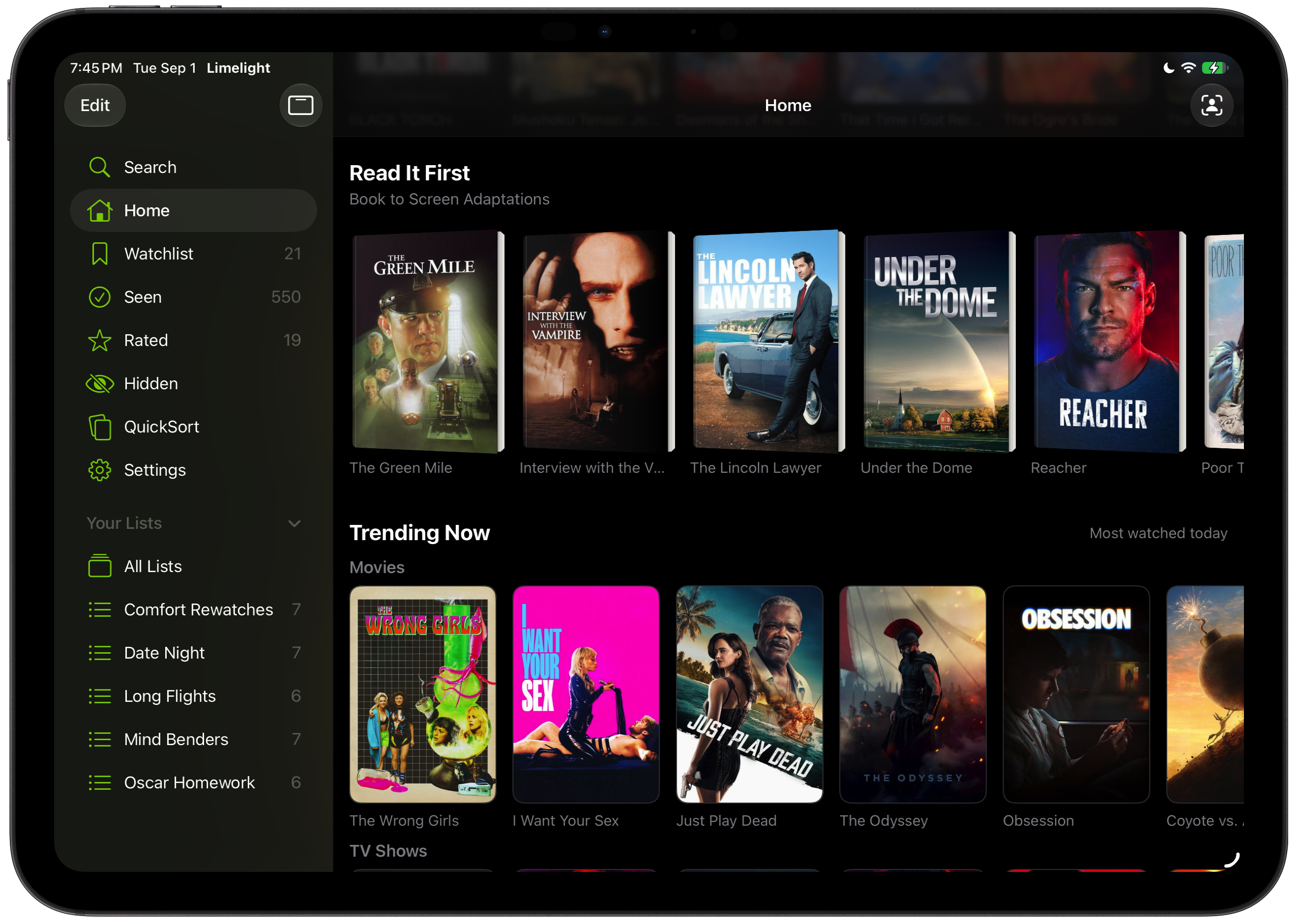
Task: Open The Lincoln Lawyer book cover
Action: point(768,342)
